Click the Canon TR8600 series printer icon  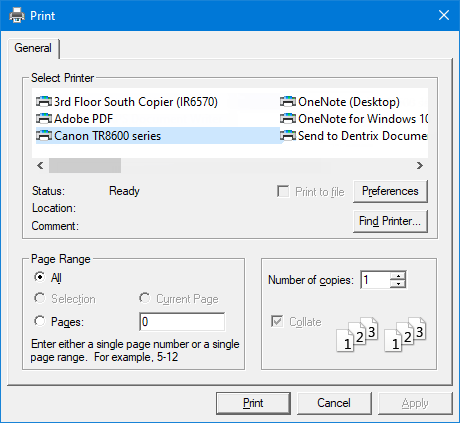[x=44, y=135]
